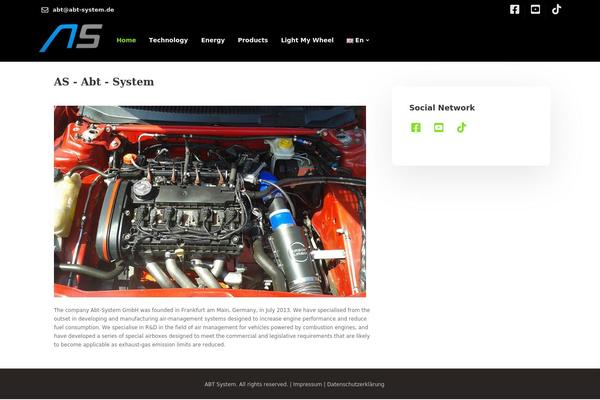Open the Impressum footer link

[308, 384]
